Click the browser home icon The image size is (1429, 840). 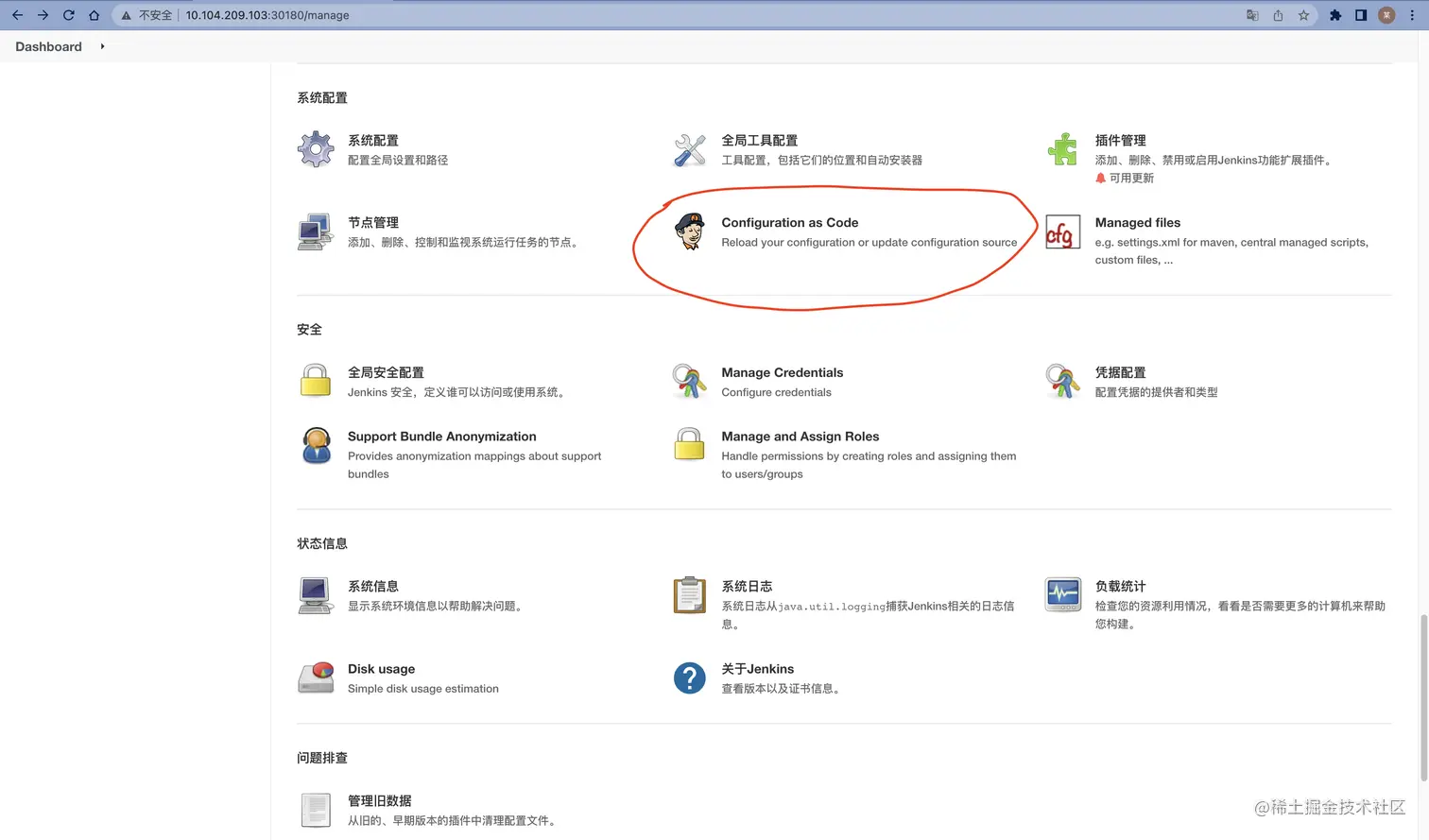coord(94,15)
